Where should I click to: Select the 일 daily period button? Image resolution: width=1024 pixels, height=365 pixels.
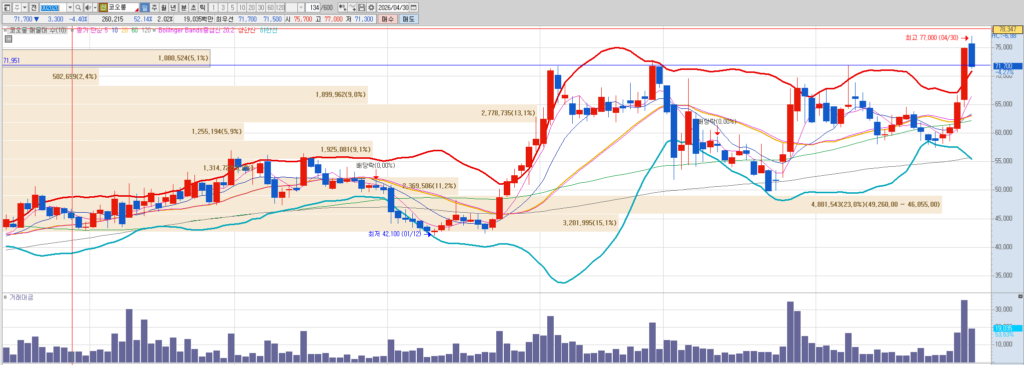pyautogui.click(x=144, y=7)
